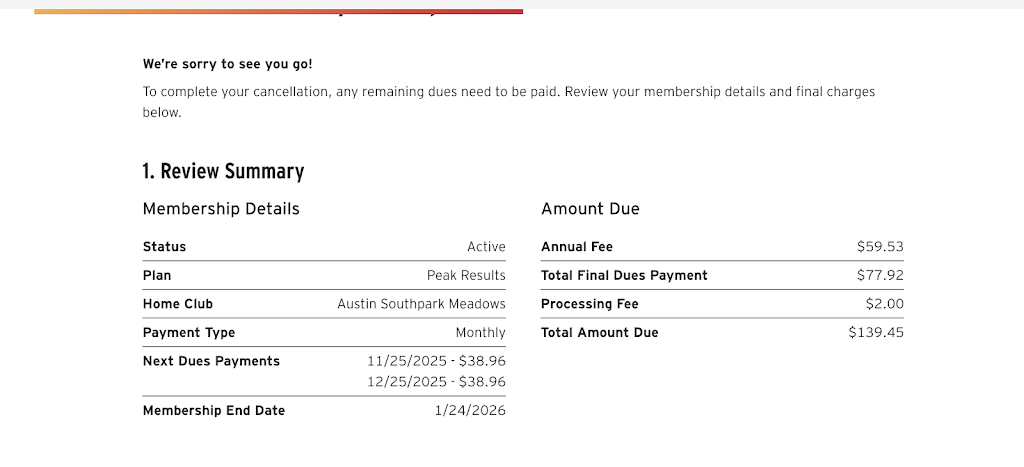Image resolution: width=1024 pixels, height=467 pixels.
Task: Click the Next Dues Payments label
Action: click(211, 361)
